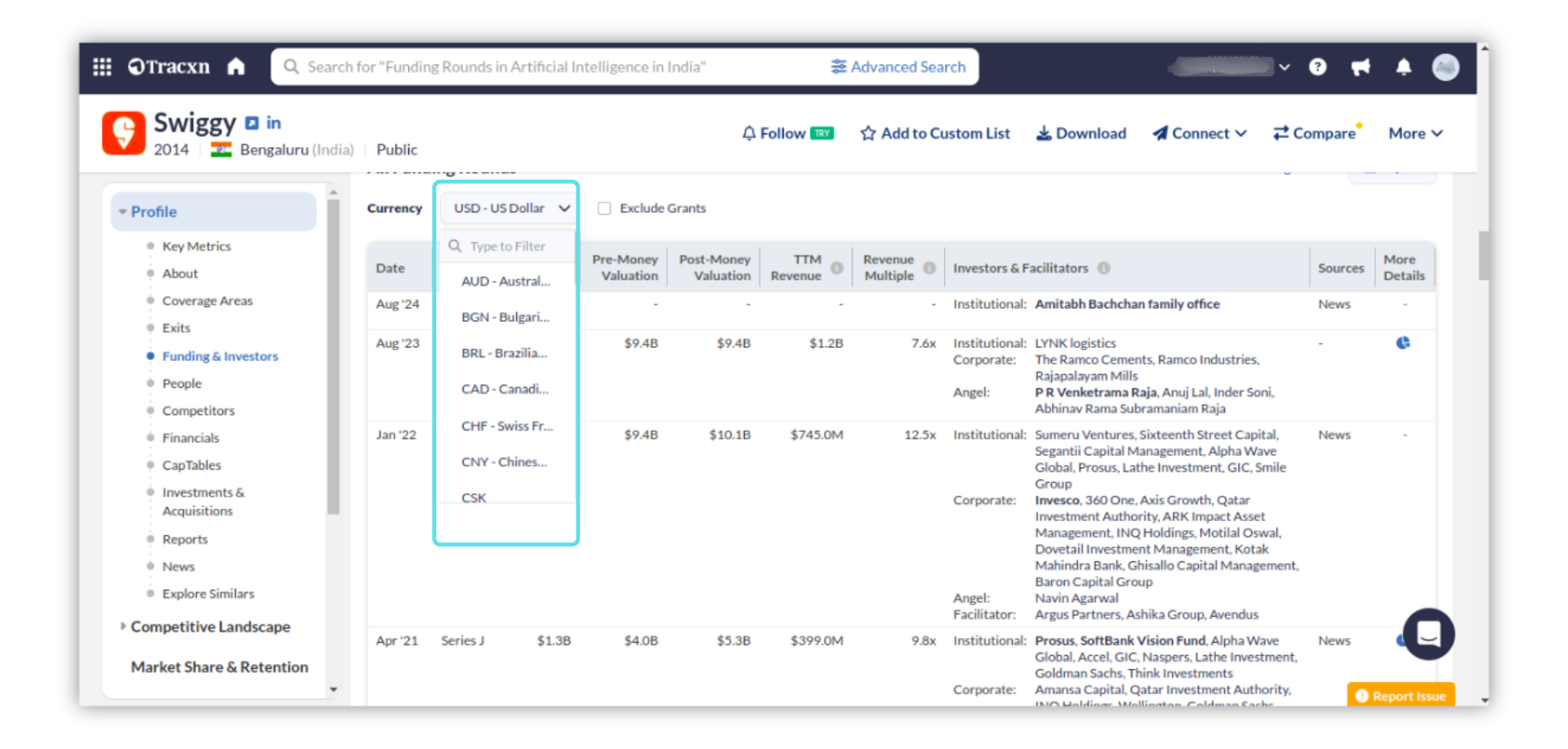The image size is (1568, 749).
Task: Select CAD - Canadian currency option
Action: [505, 389]
